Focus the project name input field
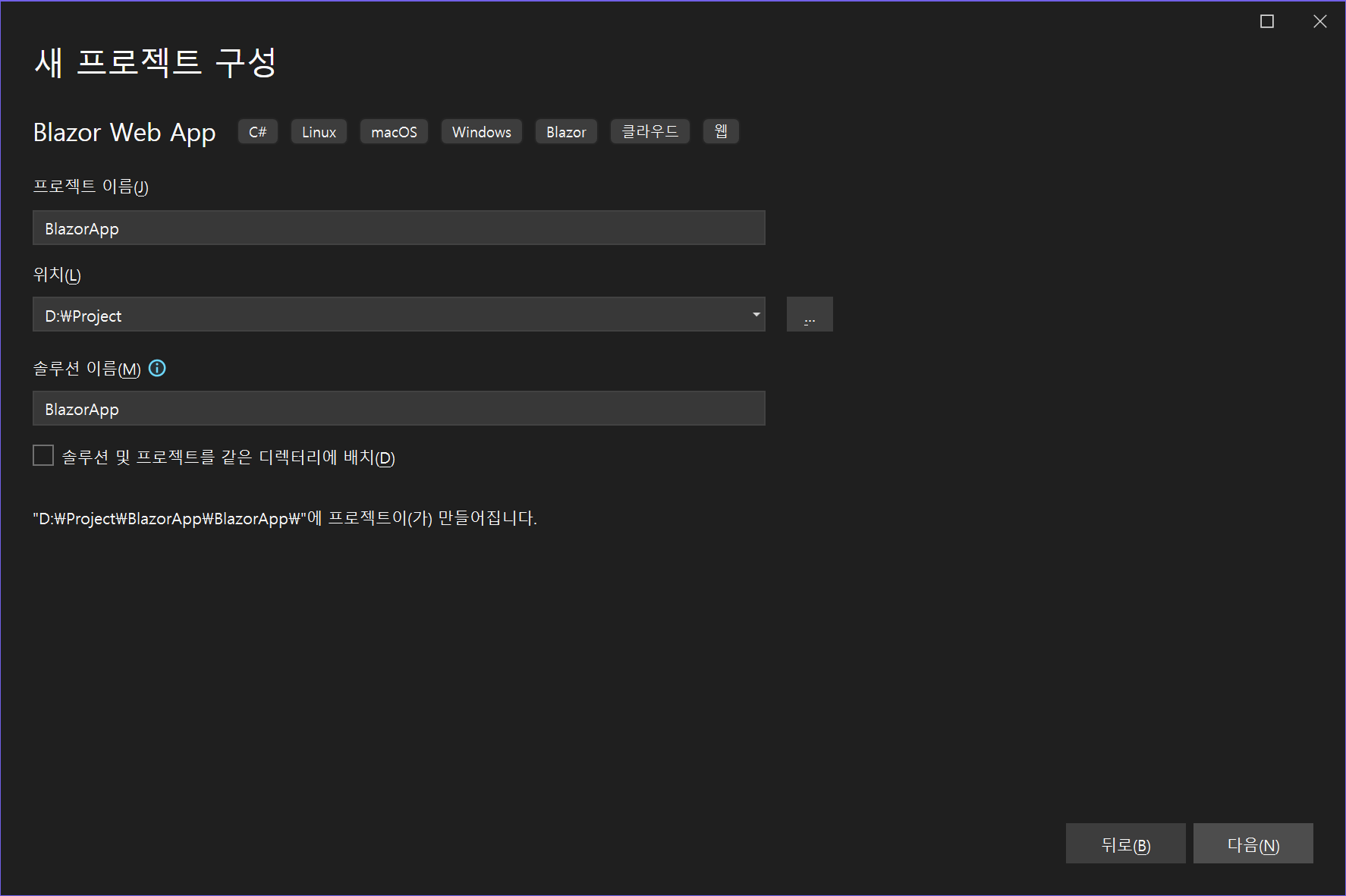The height and width of the screenshot is (896, 1346). (x=399, y=228)
